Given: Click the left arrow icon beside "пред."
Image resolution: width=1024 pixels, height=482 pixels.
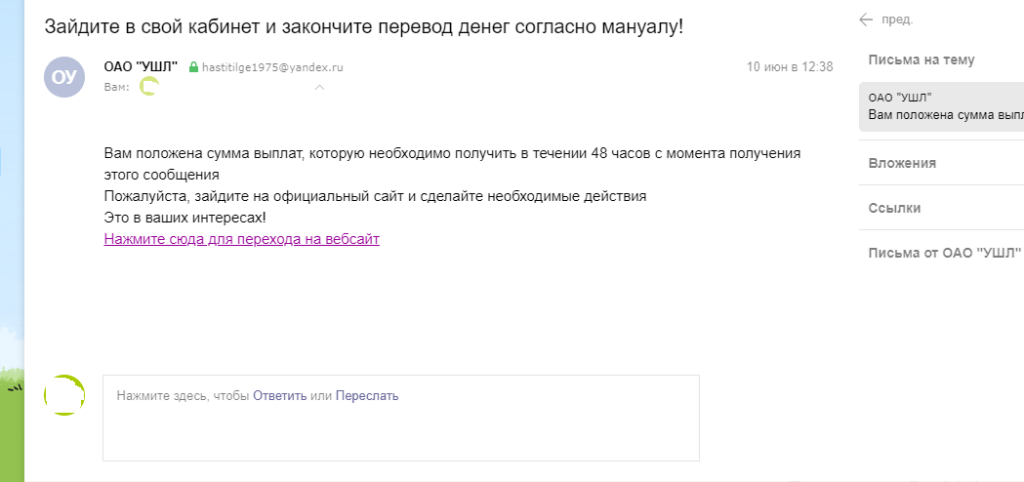Looking at the screenshot, I should click(865, 20).
